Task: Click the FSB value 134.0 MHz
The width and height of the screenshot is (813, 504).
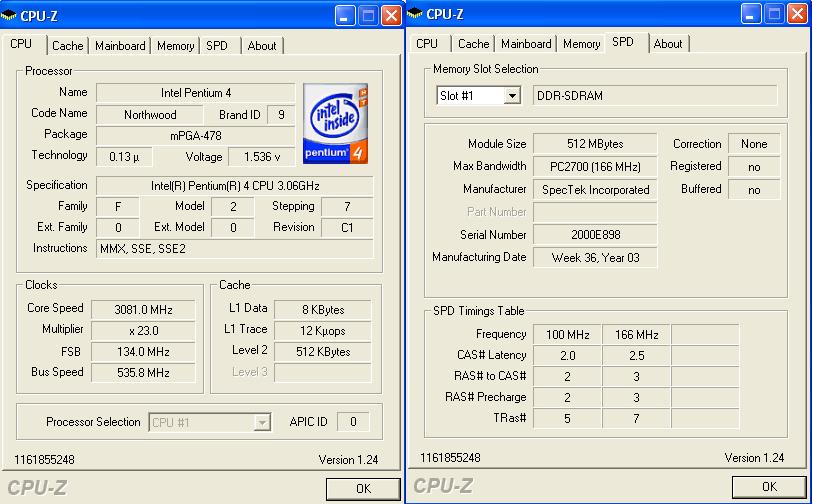Action: (x=143, y=352)
